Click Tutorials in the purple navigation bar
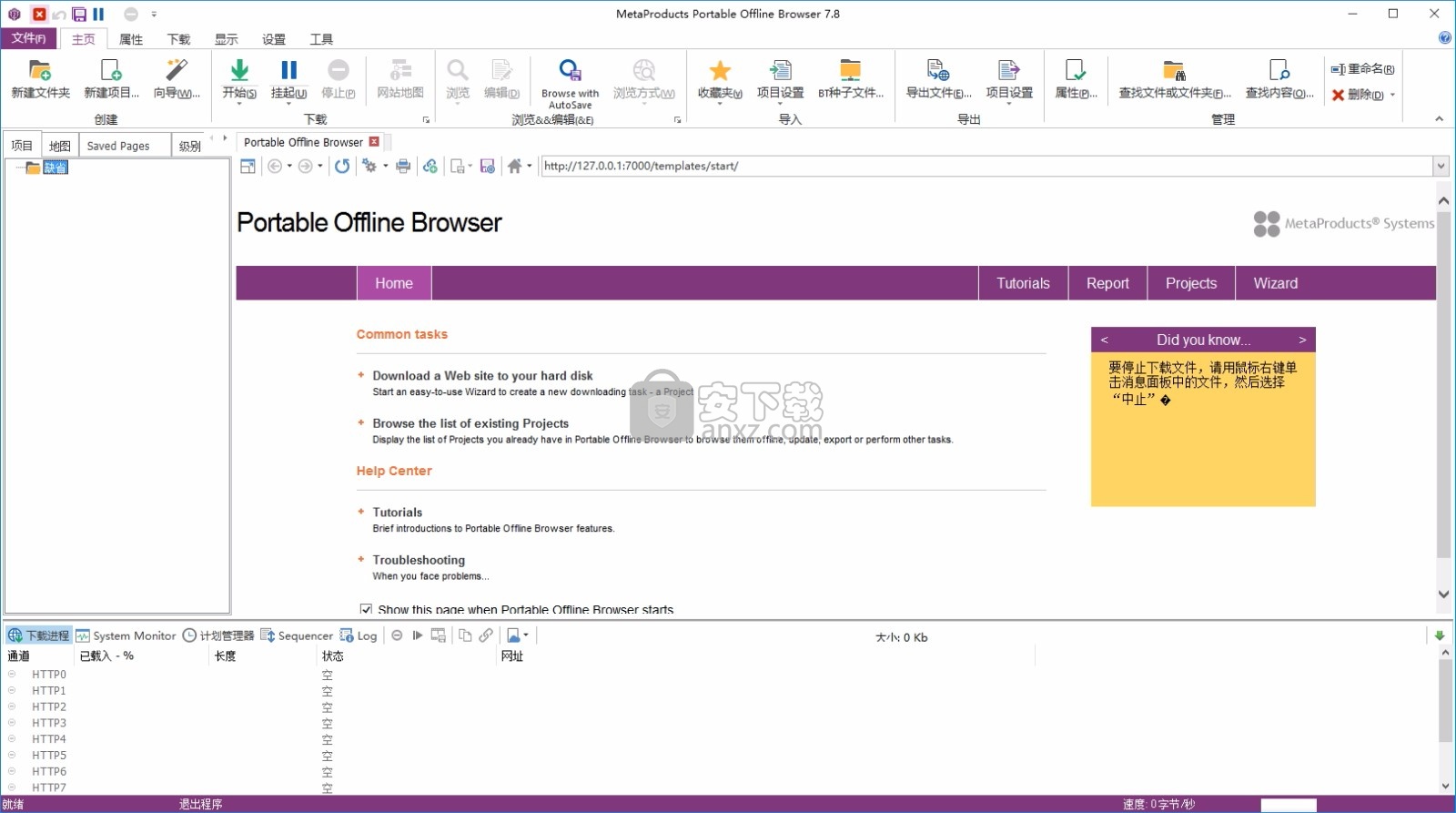Viewport: 1456px width, 813px height. tap(1023, 283)
